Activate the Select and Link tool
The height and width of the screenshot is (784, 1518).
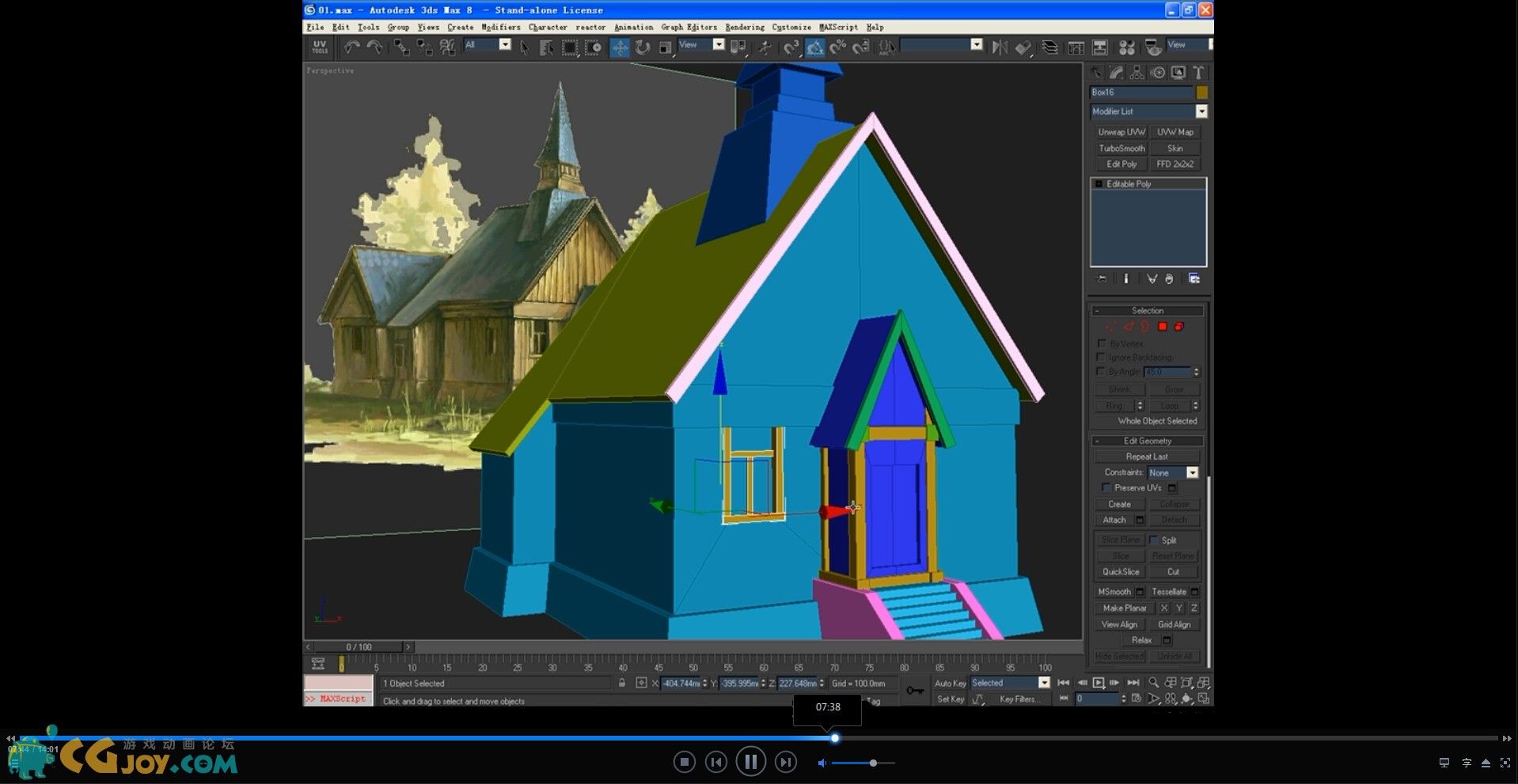pyautogui.click(x=402, y=47)
